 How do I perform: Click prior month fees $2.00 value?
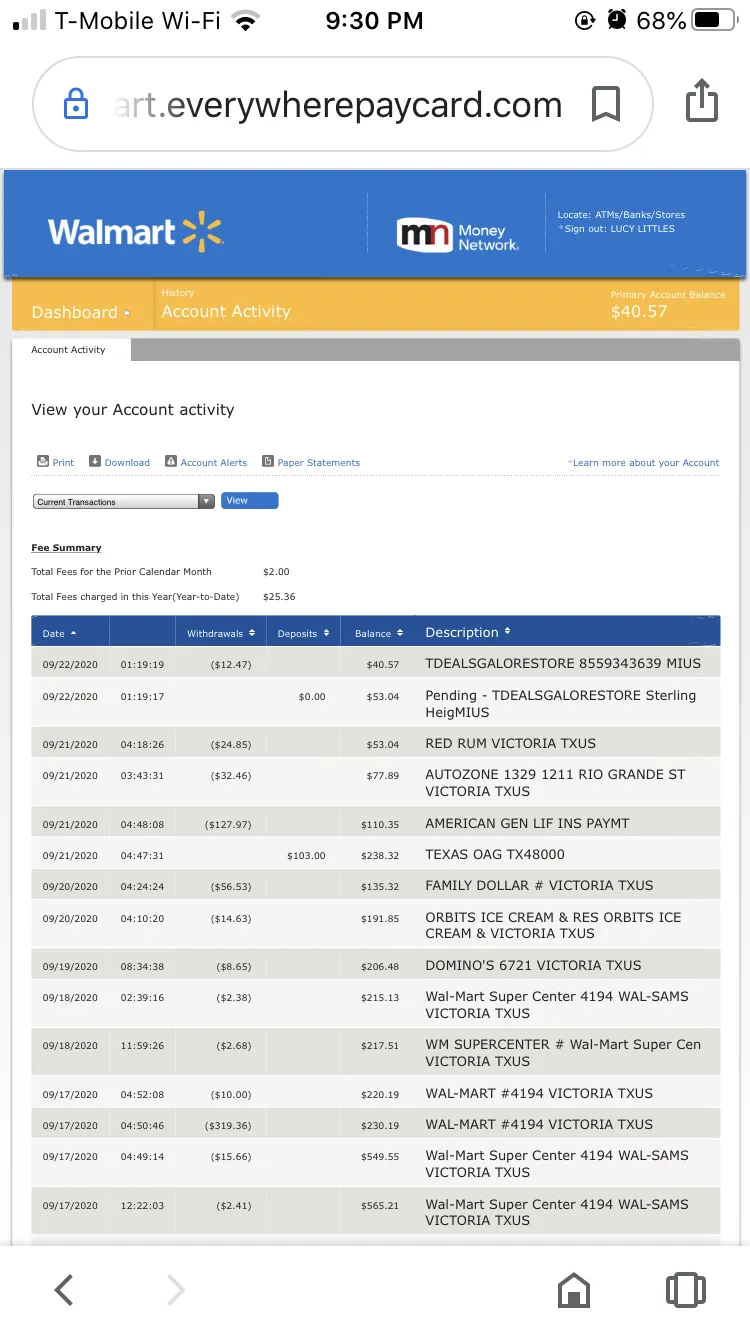(276, 572)
